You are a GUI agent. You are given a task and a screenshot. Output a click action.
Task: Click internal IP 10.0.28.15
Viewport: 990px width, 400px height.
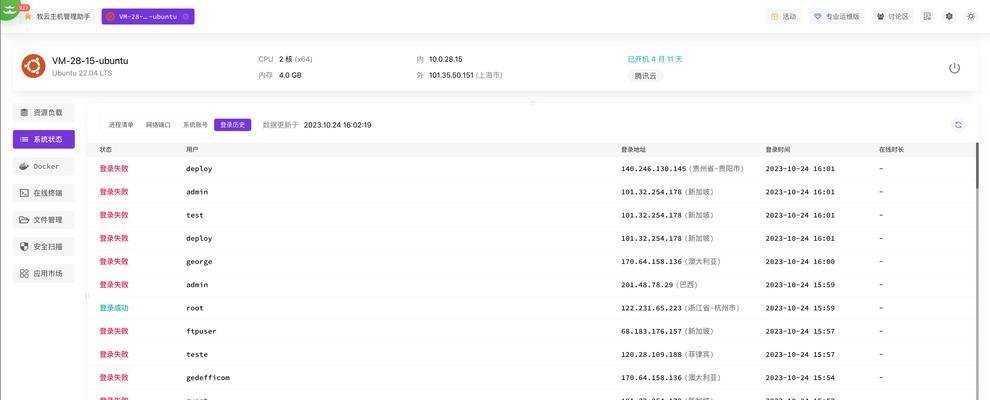pyautogui.click(x=446, y=59)
